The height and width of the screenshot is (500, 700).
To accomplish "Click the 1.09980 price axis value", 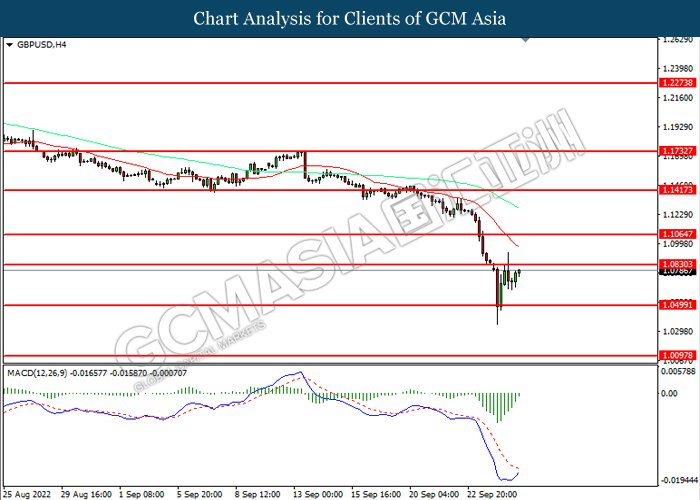I will point(678,244).
